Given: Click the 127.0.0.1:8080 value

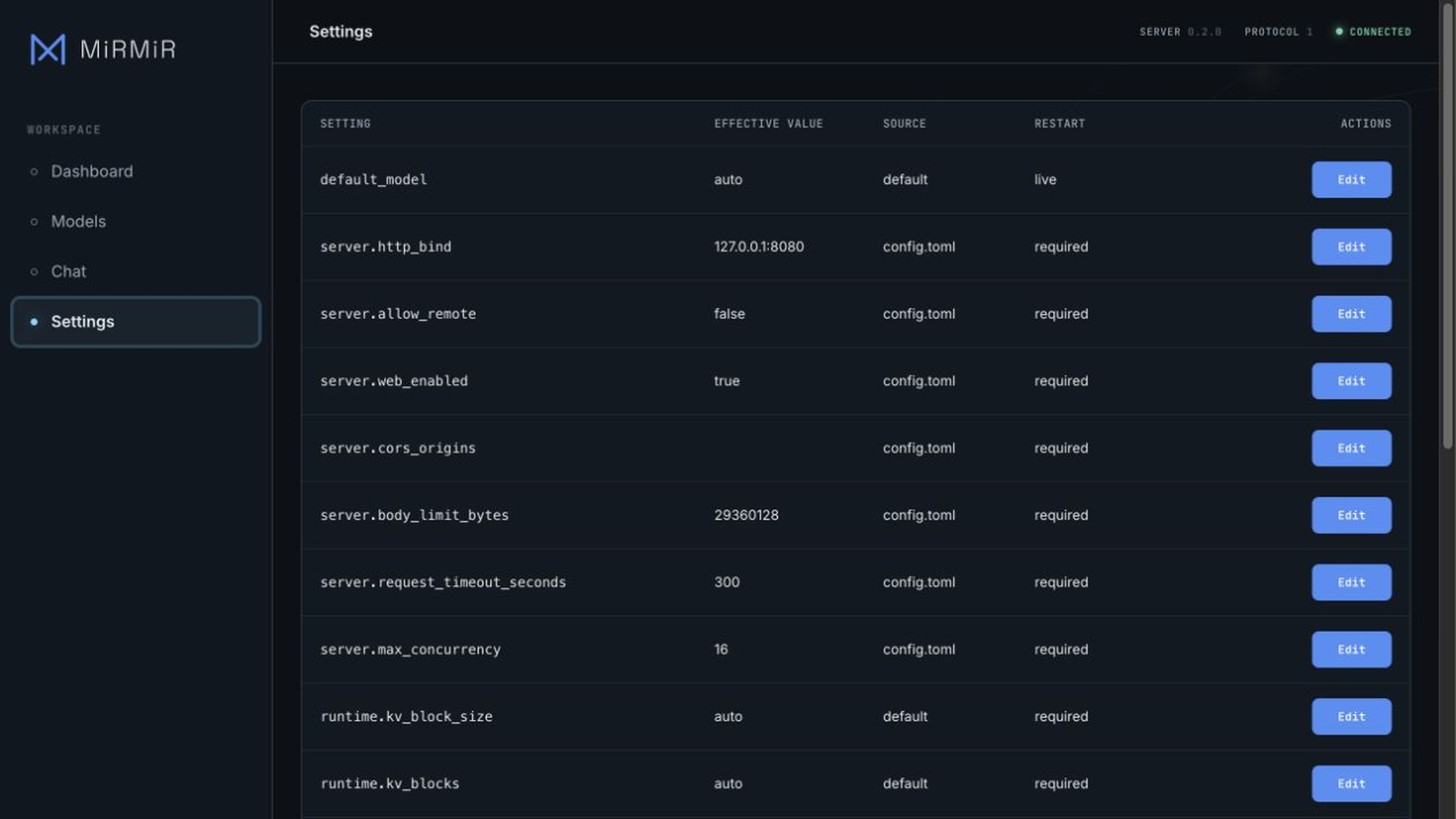Looking at the screenshot, I should (759, 247).
